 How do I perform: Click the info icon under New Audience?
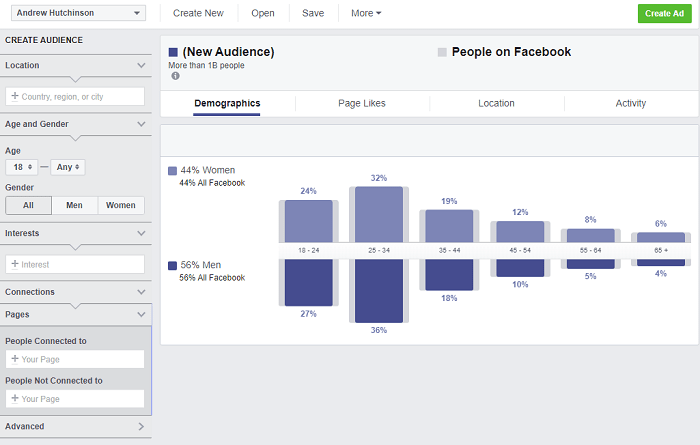pos(175,76)
